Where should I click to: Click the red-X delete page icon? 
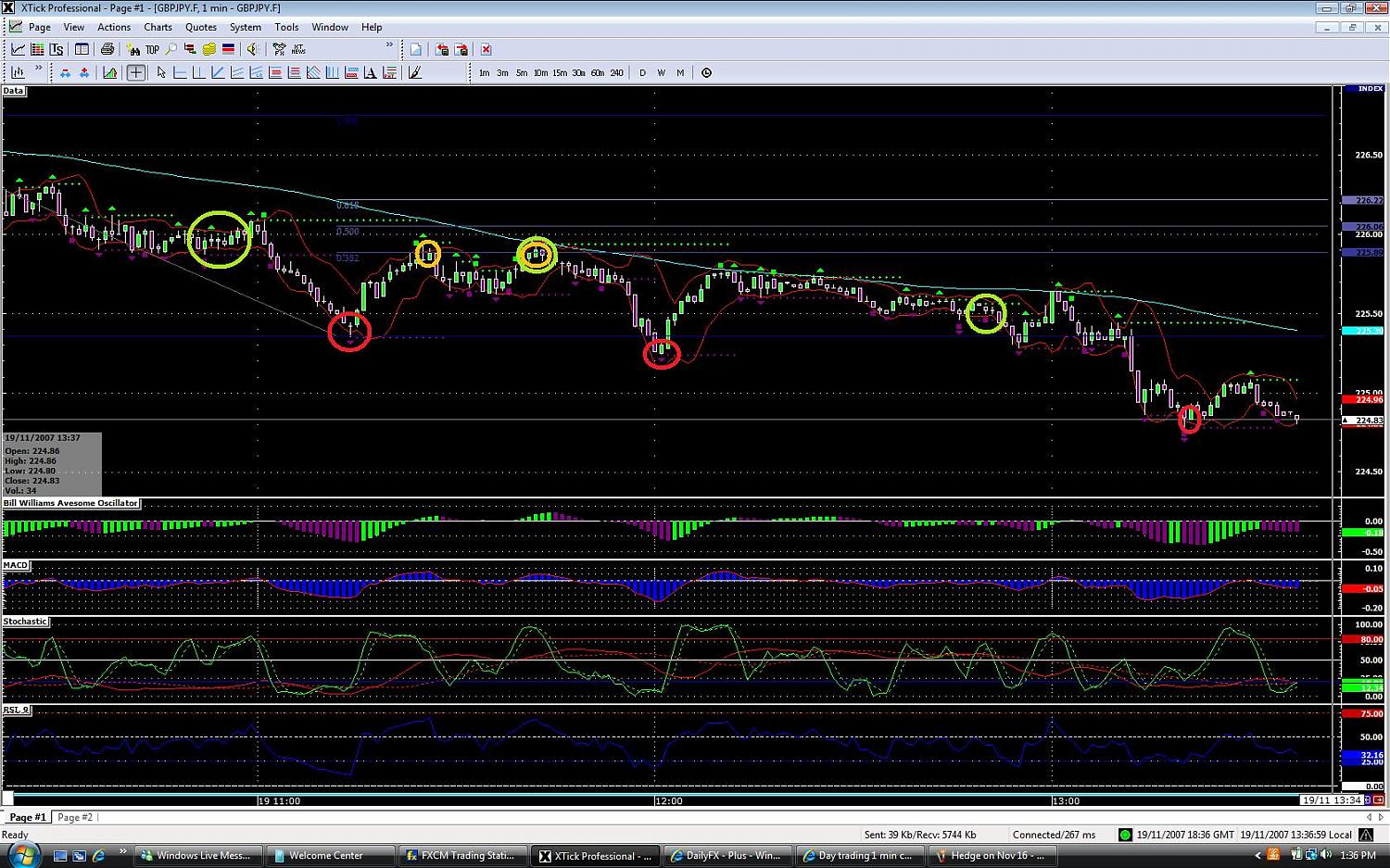click(x=486, y=49)
